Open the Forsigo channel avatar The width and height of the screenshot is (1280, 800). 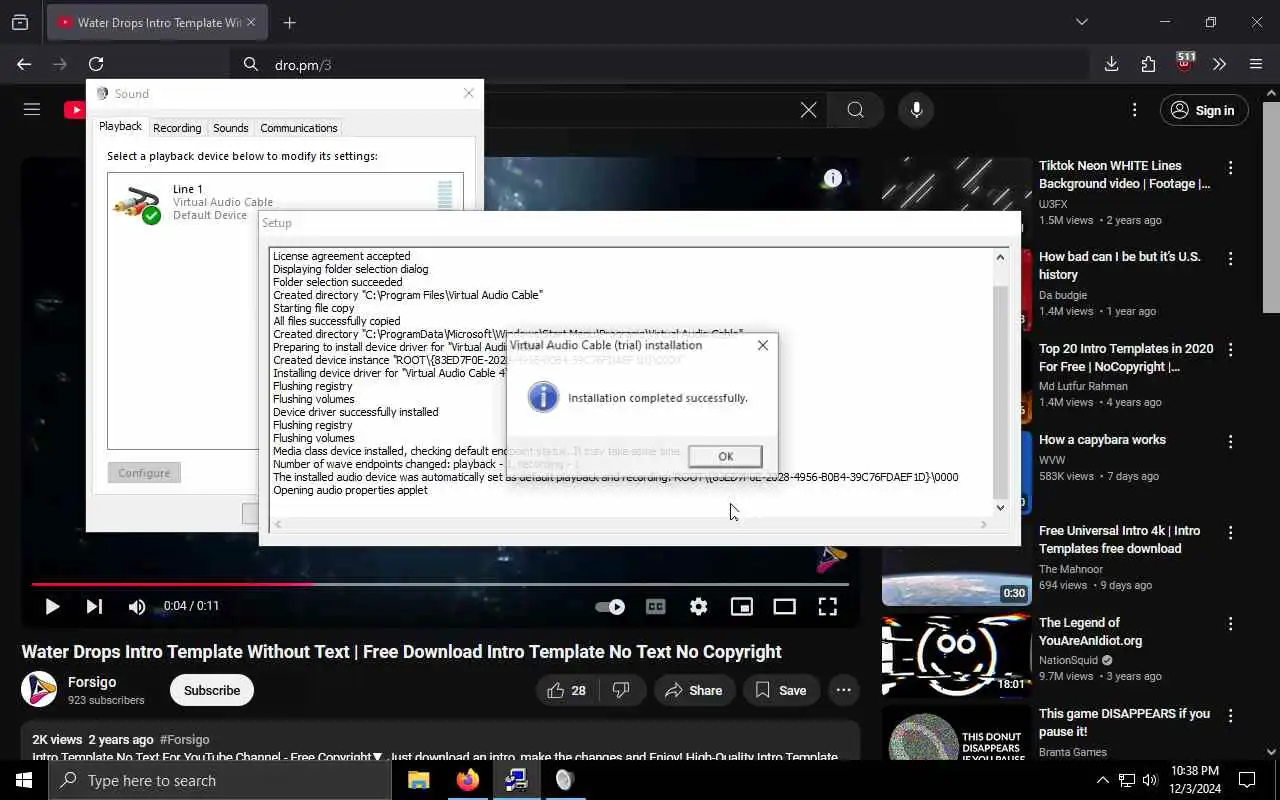(40, 689)
